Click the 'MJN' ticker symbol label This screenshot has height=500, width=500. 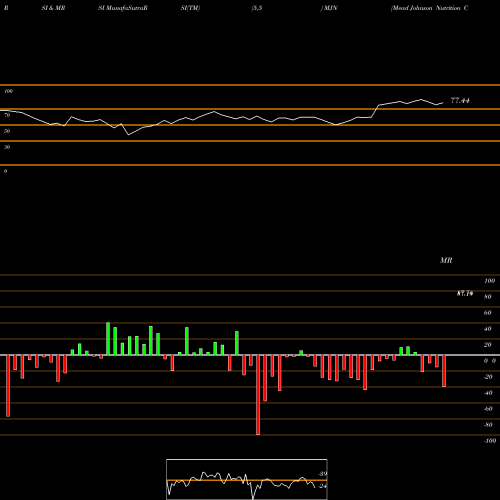pos(330,8)
